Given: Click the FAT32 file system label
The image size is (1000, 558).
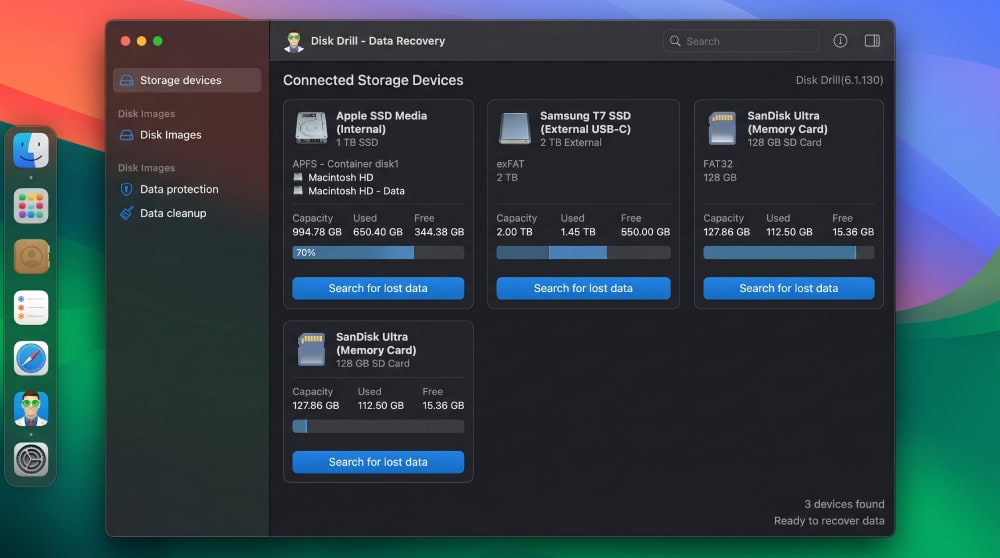Looking at the screenshot, I should click(x=717, y=164).
